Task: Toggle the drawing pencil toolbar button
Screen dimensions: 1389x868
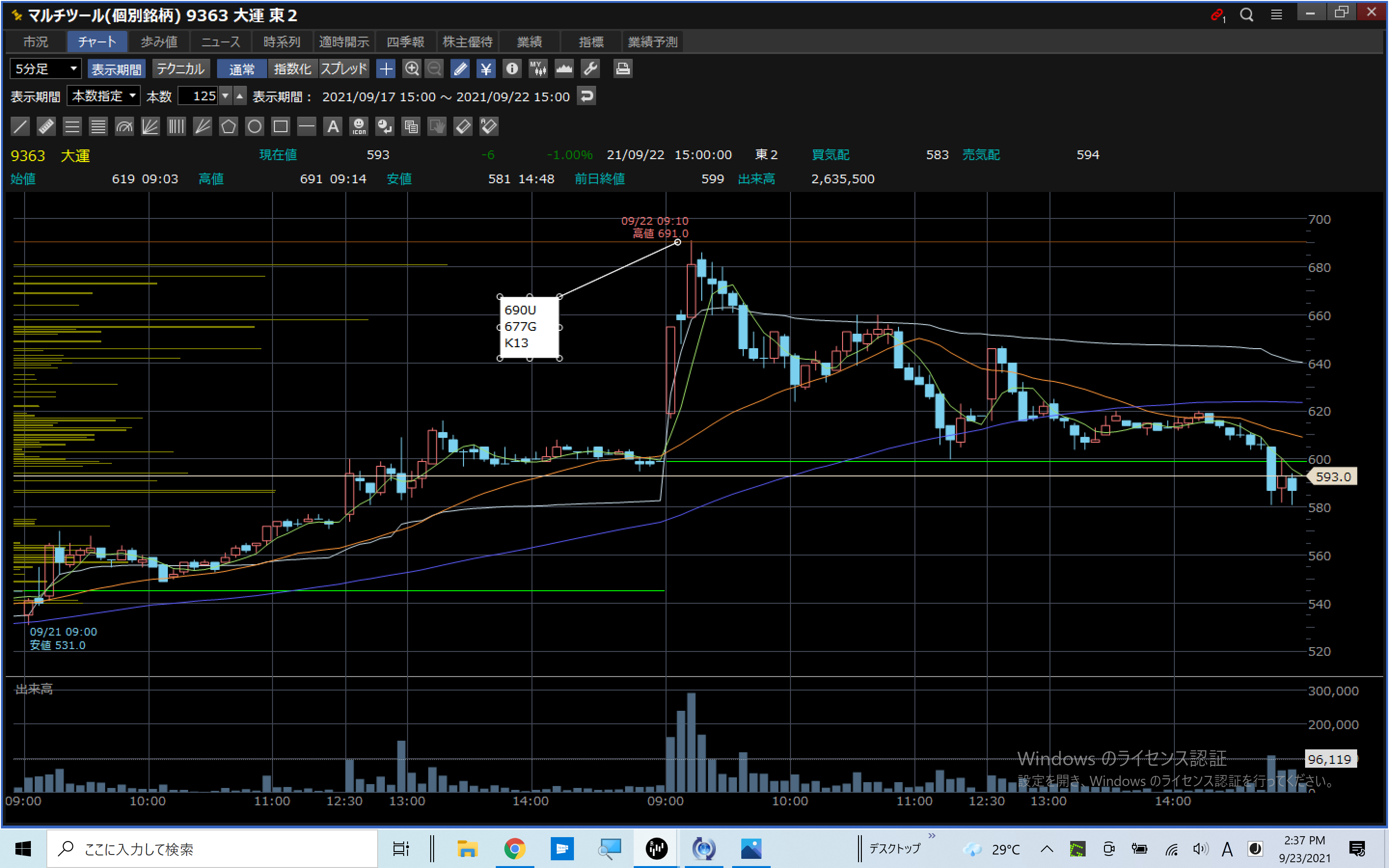Action: tap(460, 69)
